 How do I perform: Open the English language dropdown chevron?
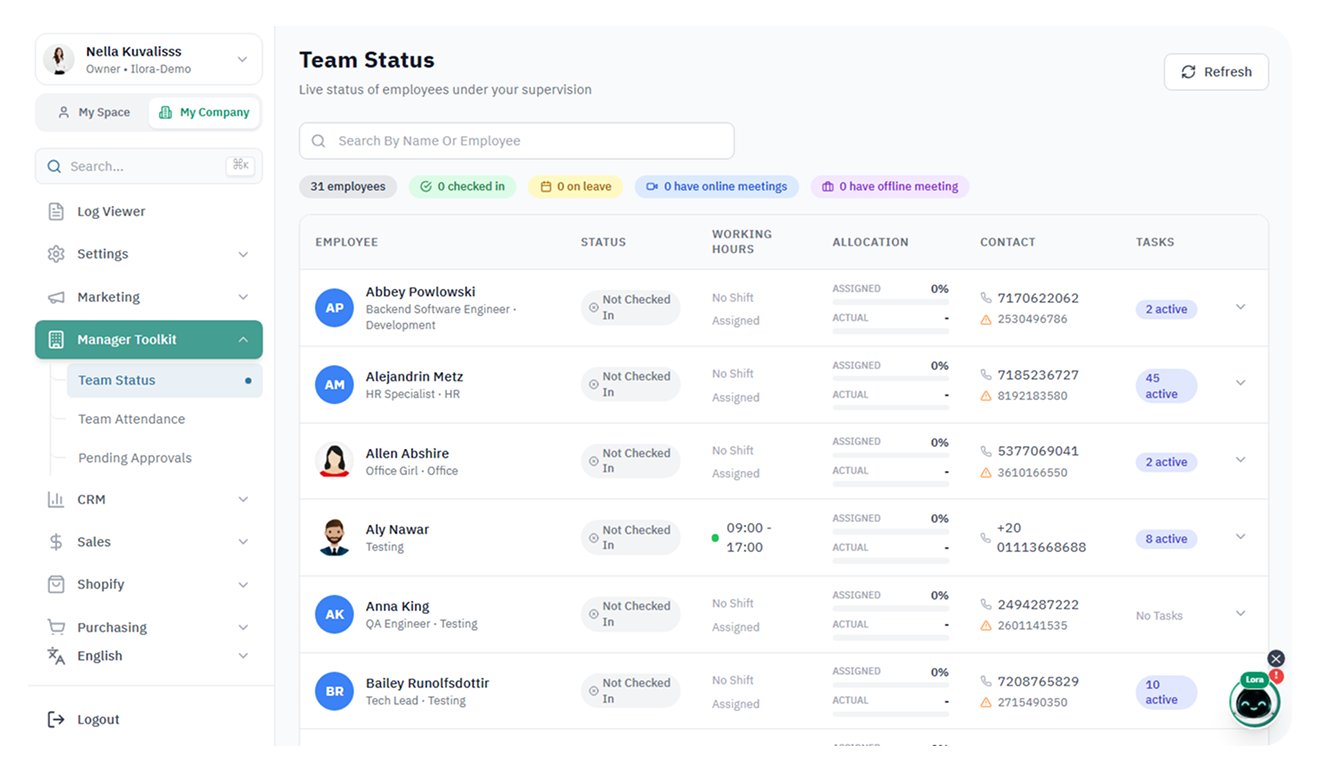(x=243, y=656)
